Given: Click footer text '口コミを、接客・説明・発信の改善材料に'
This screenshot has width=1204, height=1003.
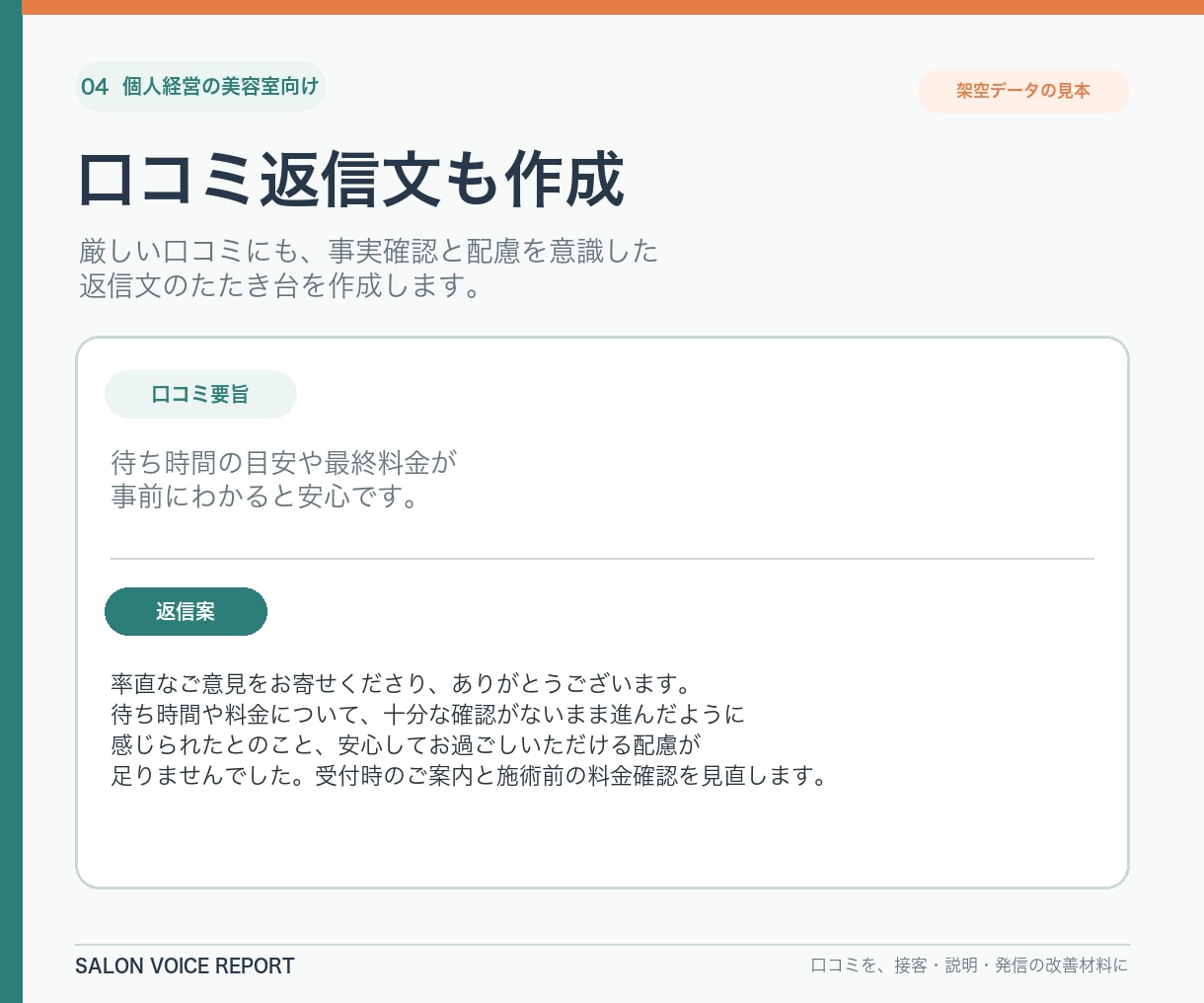Looking at the screenshot, I should tap(969, 965).
